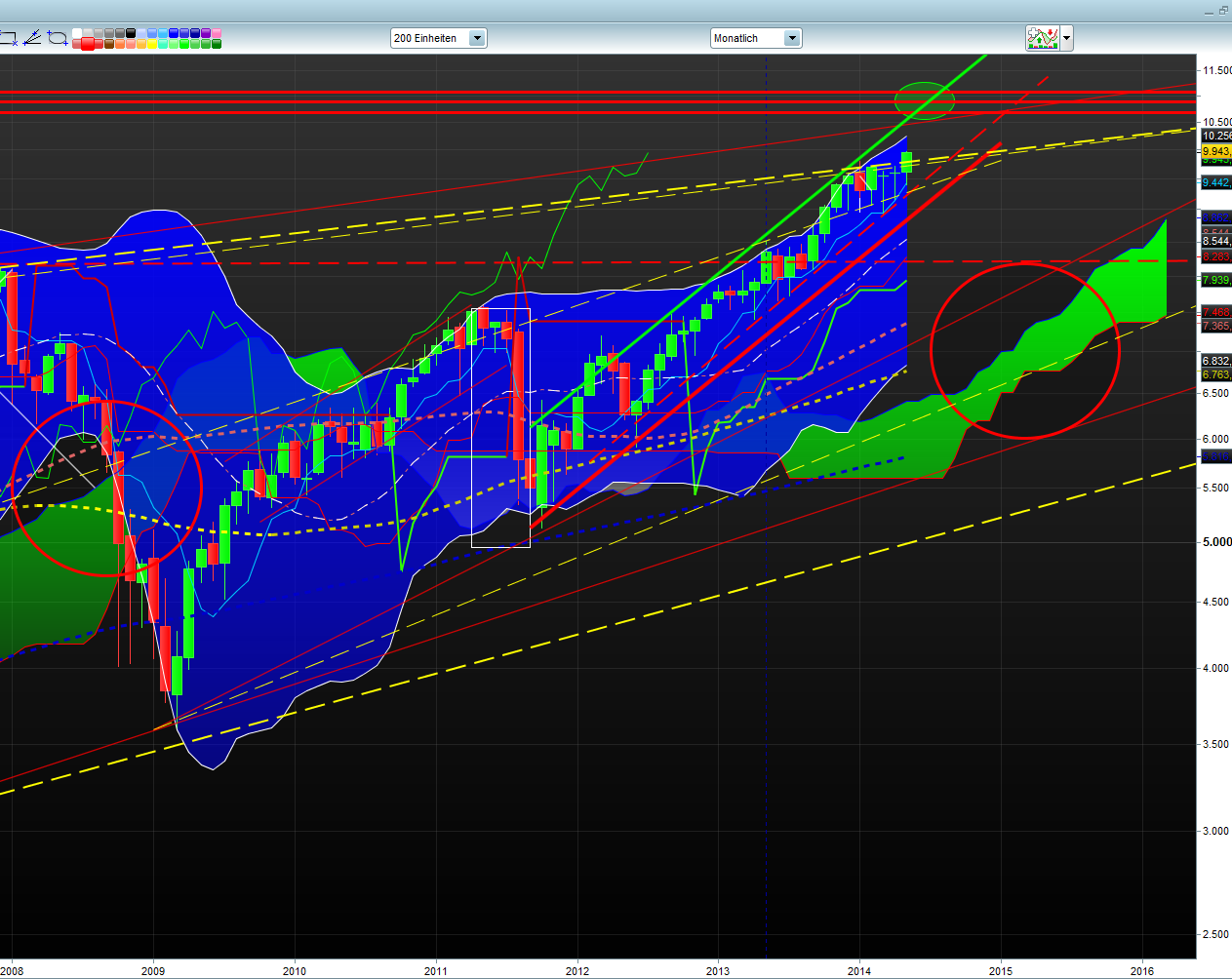
Task: Select the angled trend-line fan tool
Action: [32, 38]
